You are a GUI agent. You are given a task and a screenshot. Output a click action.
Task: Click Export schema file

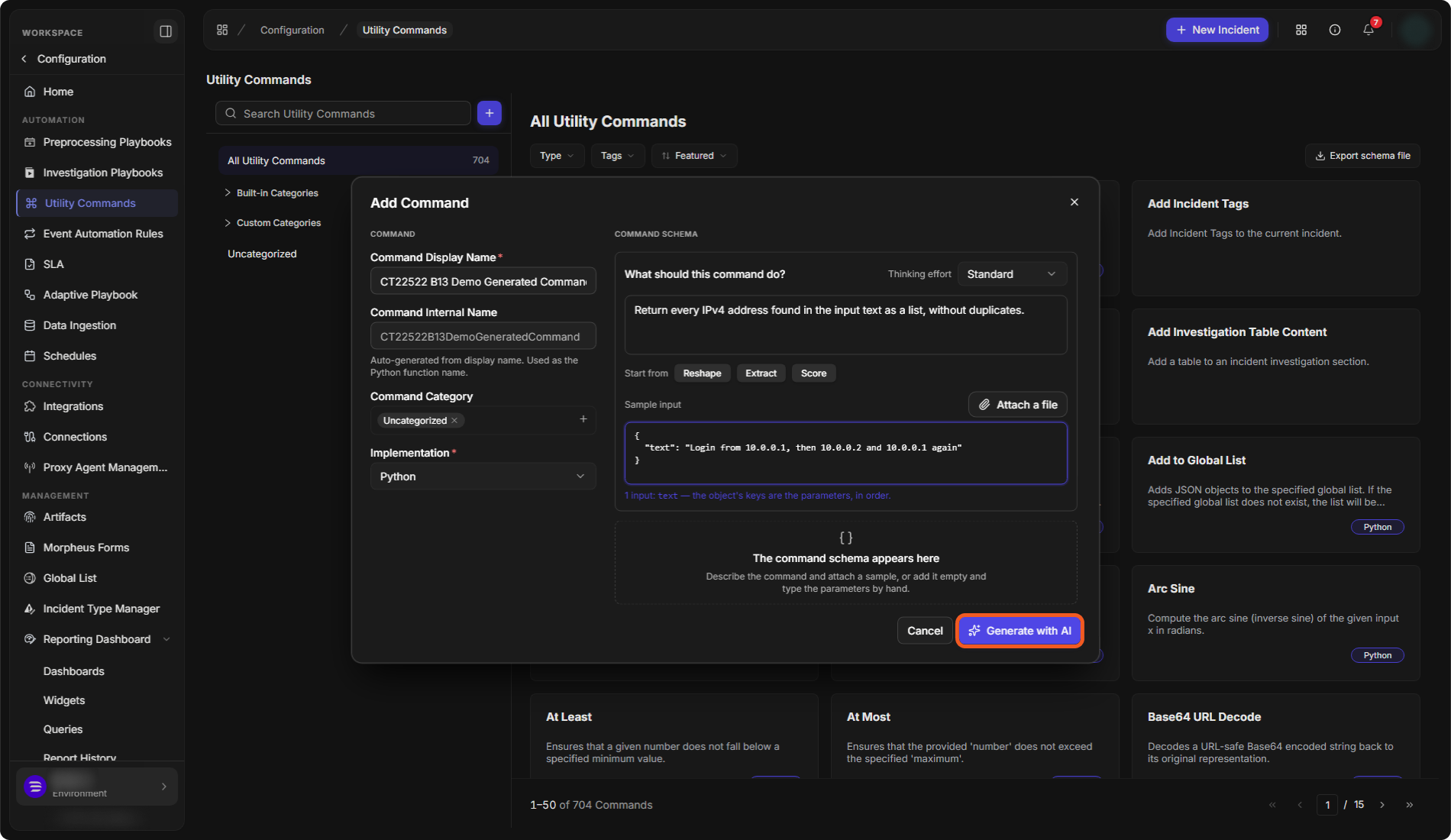(1362, 156)
